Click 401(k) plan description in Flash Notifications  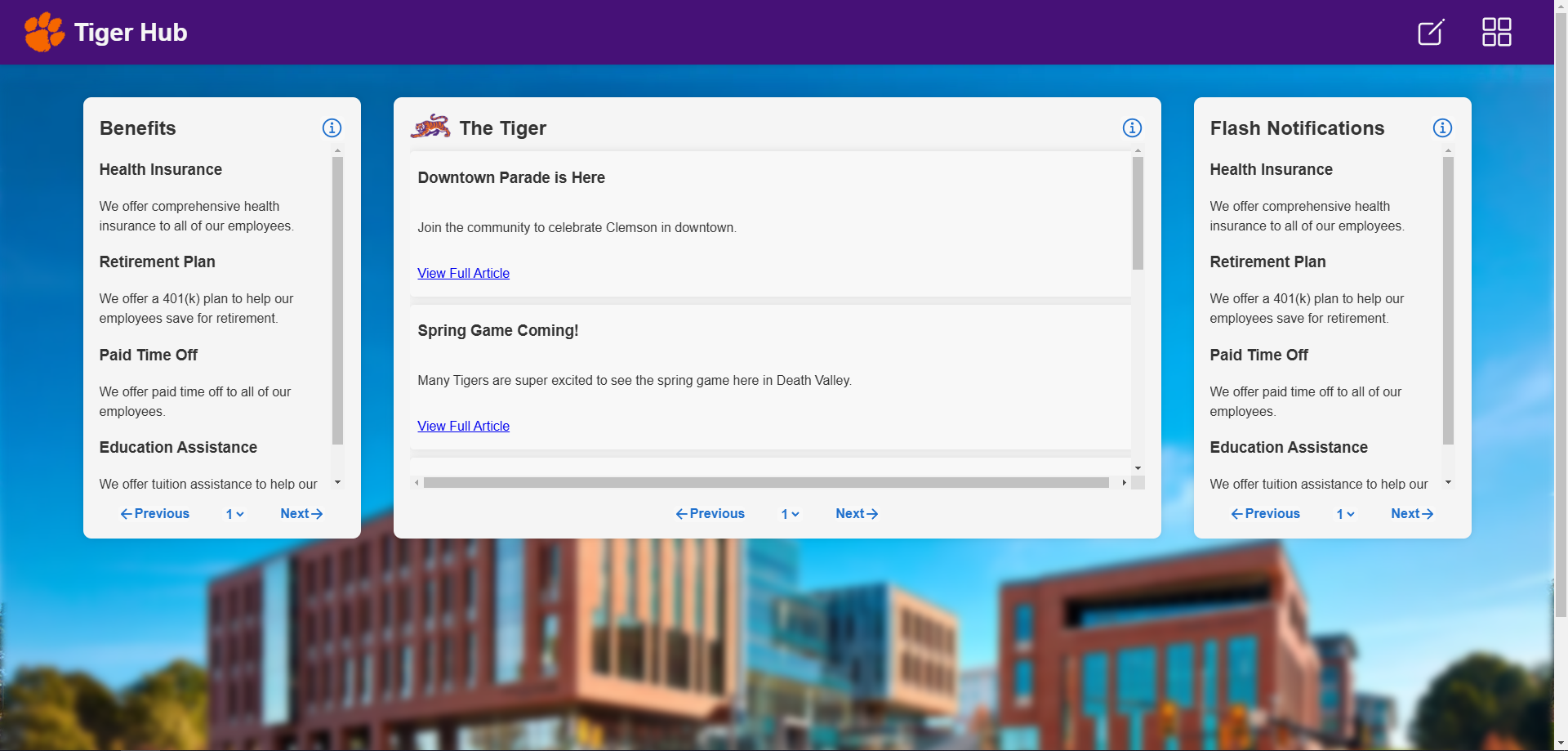pos(1307,309)
